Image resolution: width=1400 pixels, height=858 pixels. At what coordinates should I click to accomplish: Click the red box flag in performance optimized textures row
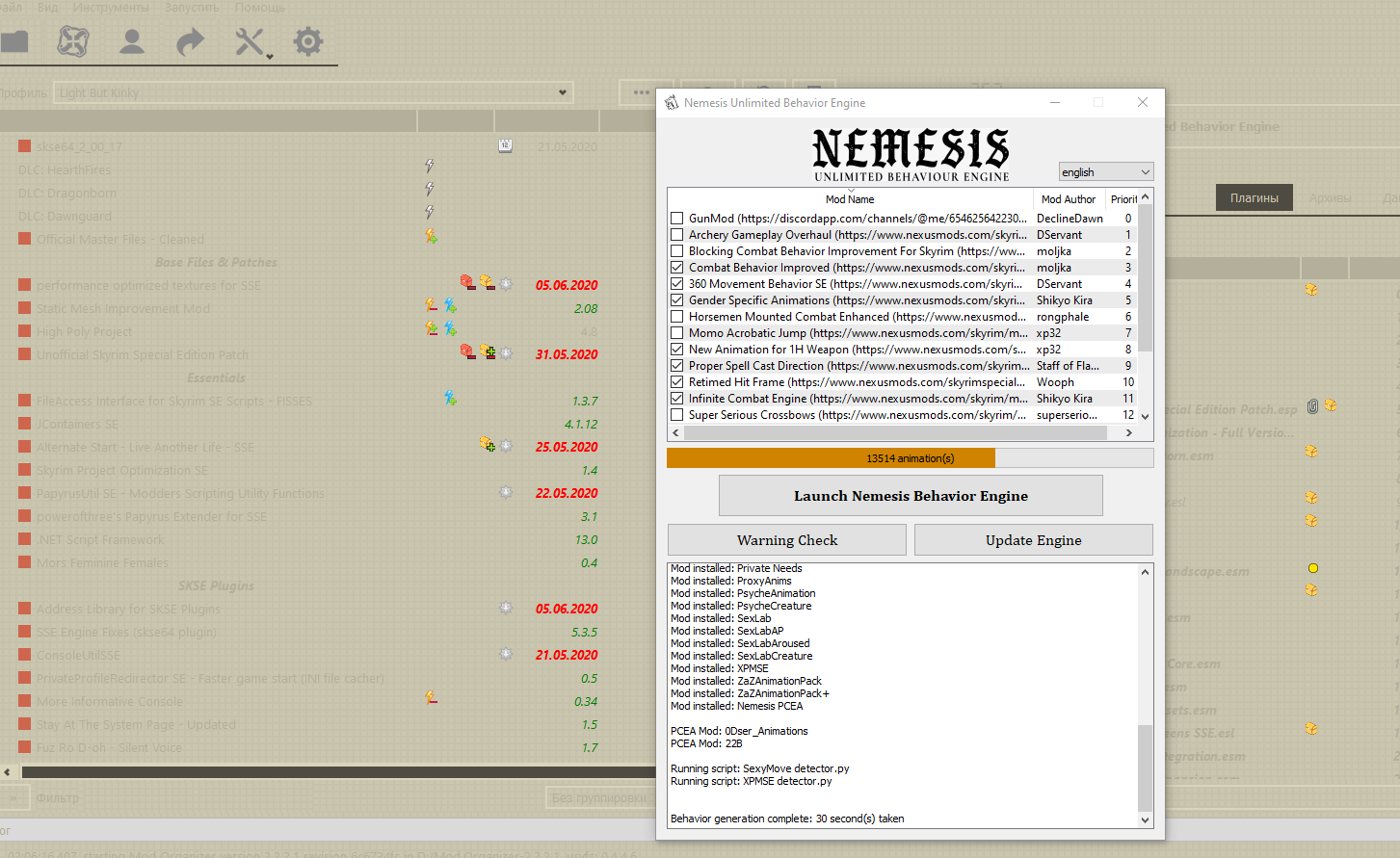pos(467,283)
